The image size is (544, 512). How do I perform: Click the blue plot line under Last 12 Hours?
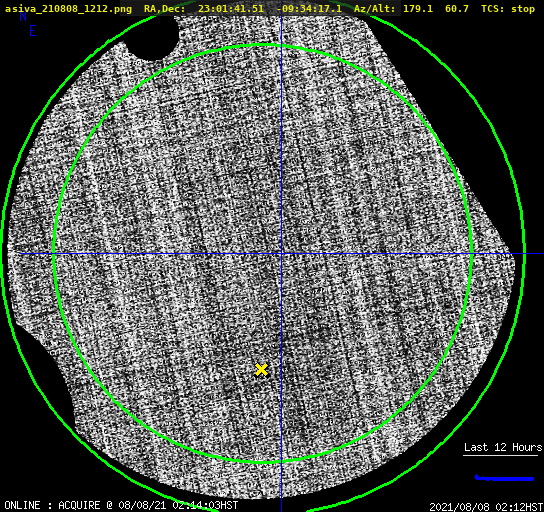click(504, 478)
